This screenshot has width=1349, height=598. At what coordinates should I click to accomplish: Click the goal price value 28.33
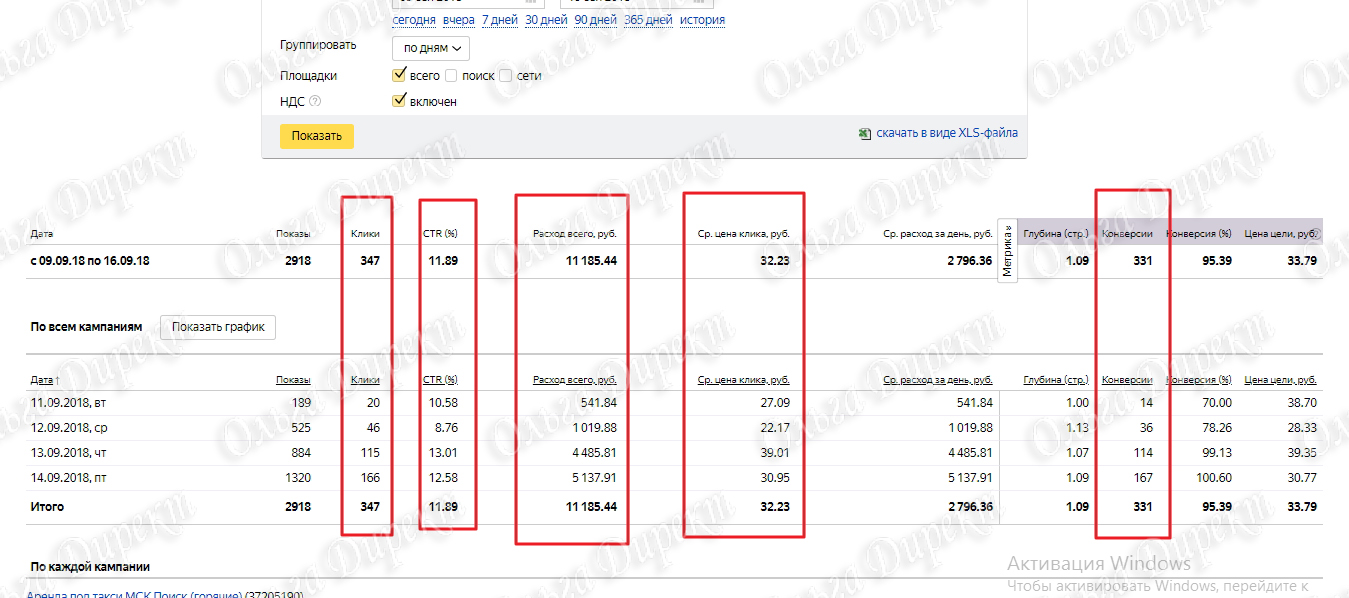tap(1303, 428)
